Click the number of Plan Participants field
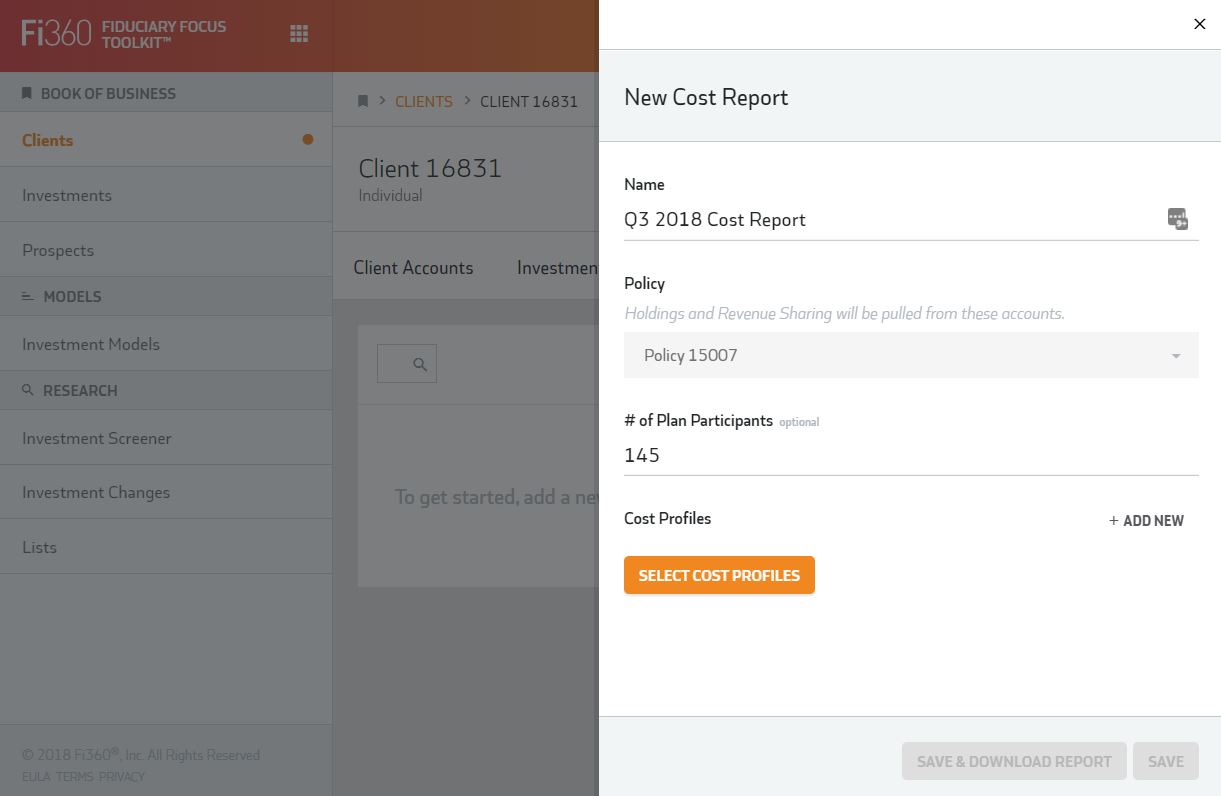Image resolution: width=1221 pixels, height=796 pixels. [910, 456]
